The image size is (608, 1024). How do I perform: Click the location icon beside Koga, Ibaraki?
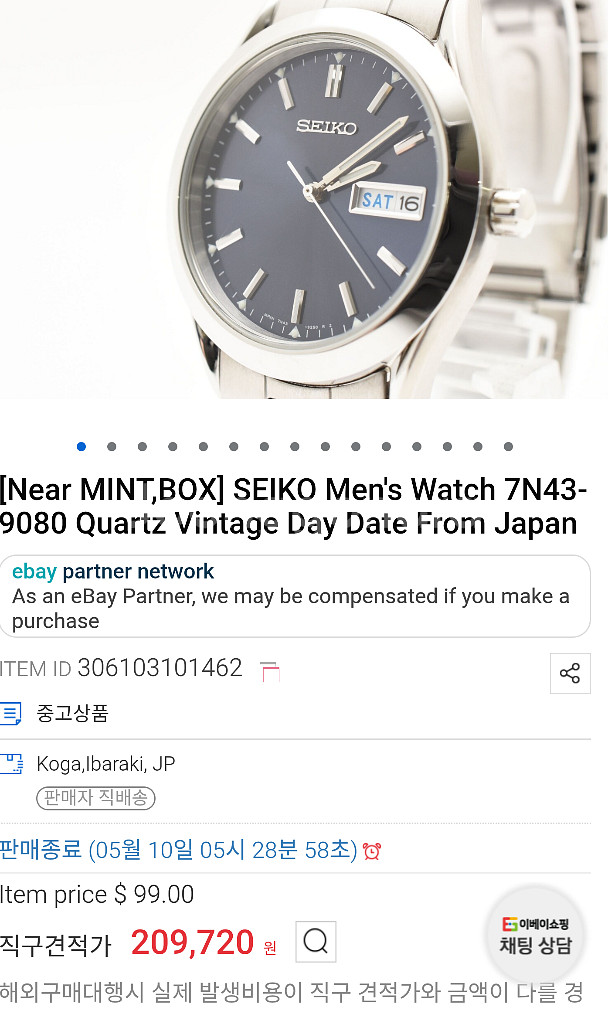coord(11,763)
